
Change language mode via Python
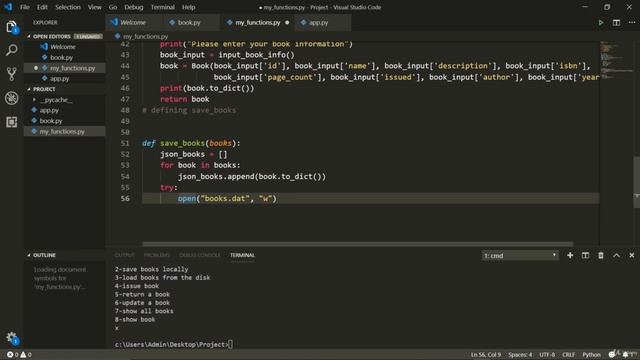coord(591,355)
